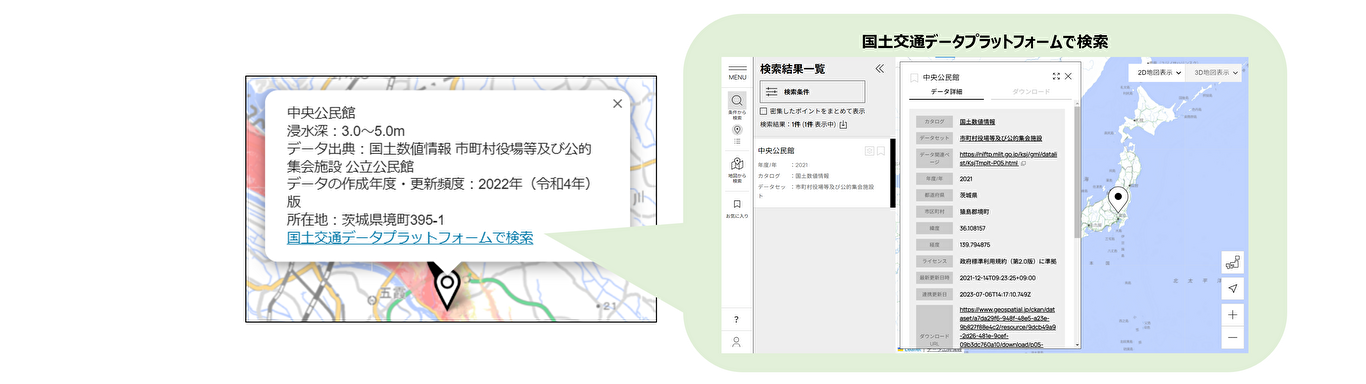
Task: Open the list view icon in the sidebar
Action: coord(737,142)
